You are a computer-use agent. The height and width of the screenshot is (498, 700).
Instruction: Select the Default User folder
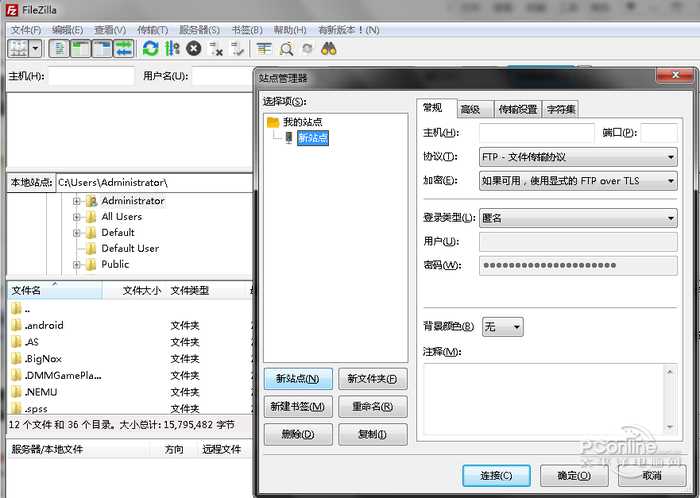click(x=130, y=249)
